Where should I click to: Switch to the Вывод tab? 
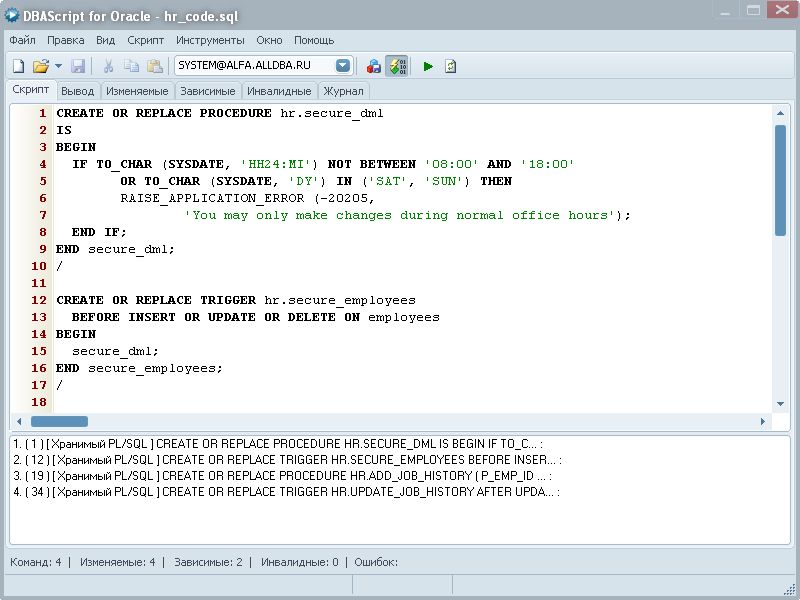pyautogui.click(x=77, y=91)
